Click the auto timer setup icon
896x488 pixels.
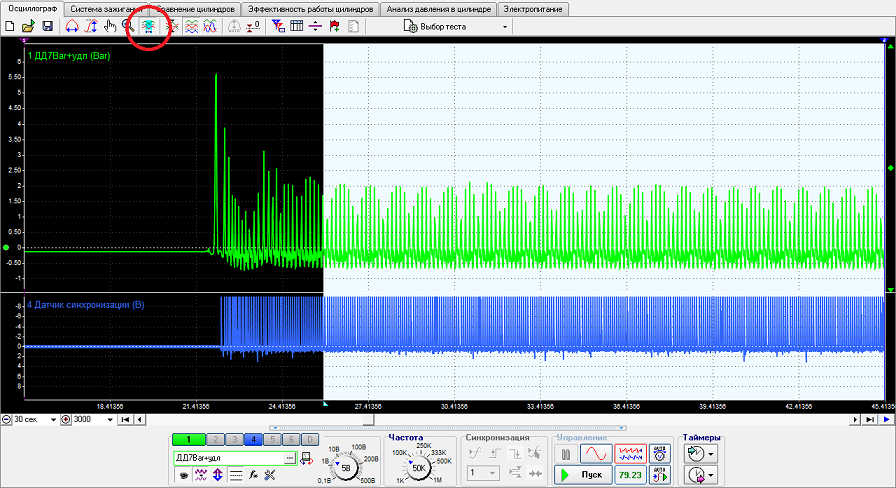659,454
